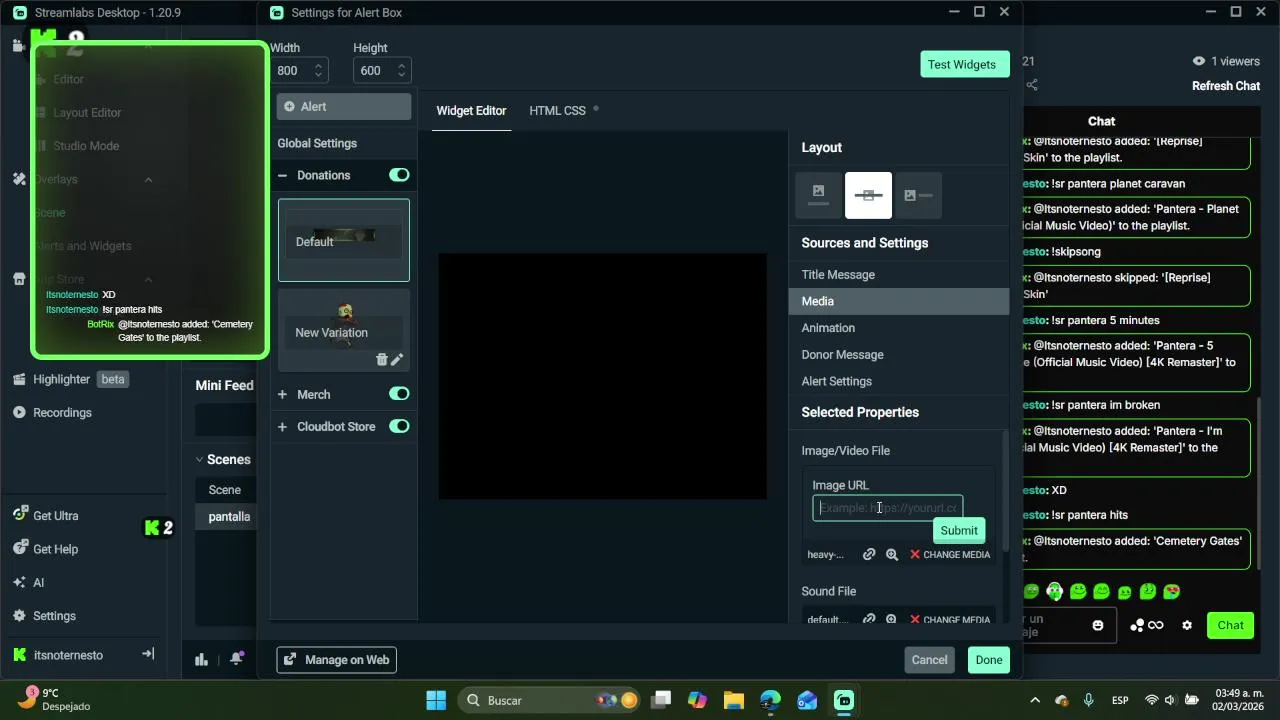Click CHANGE MEDIA for image file
This screenshot has width=1280, height=720.
950,554
